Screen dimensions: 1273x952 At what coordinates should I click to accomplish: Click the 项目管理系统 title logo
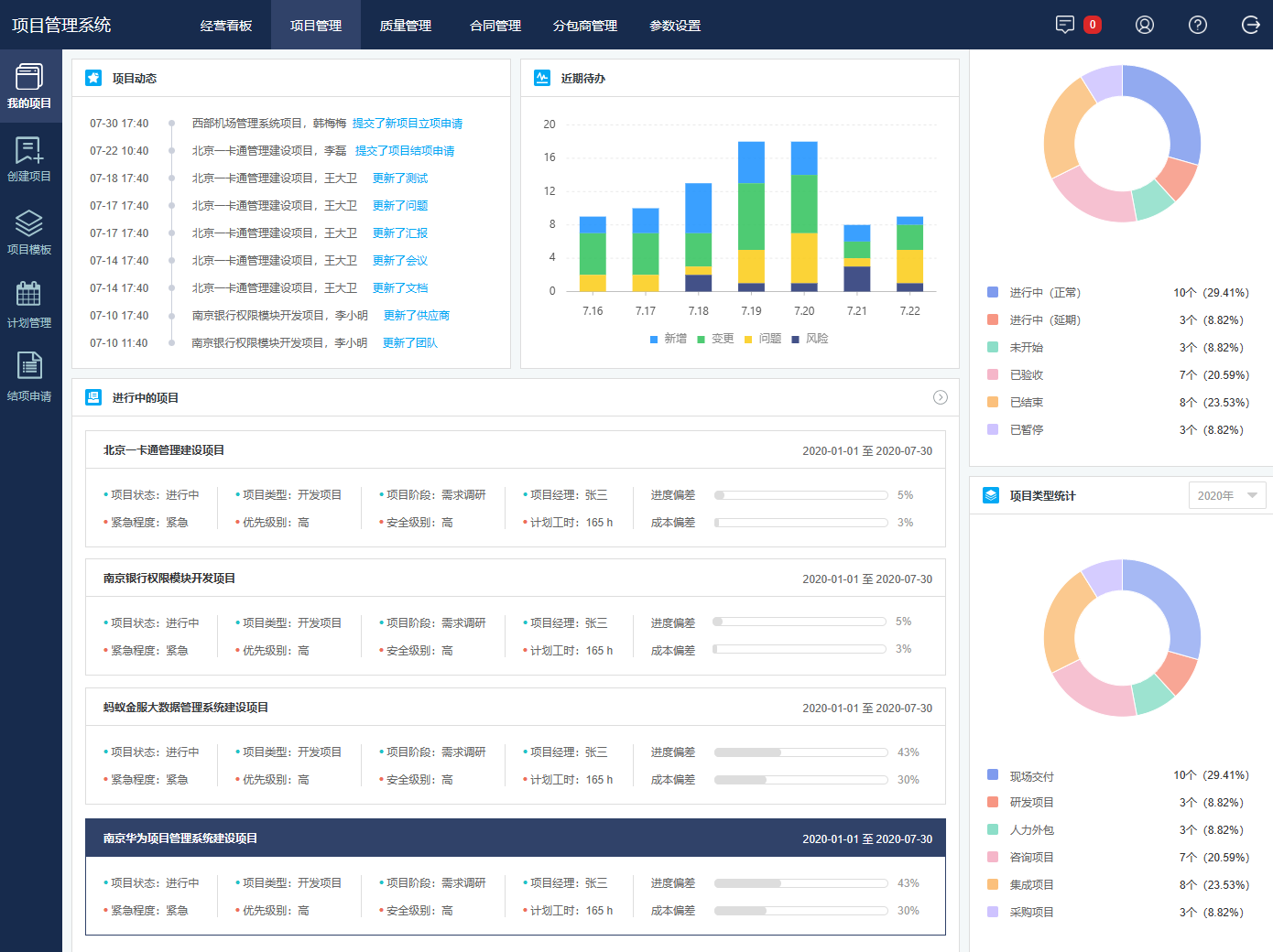click(x=61, y=25)
